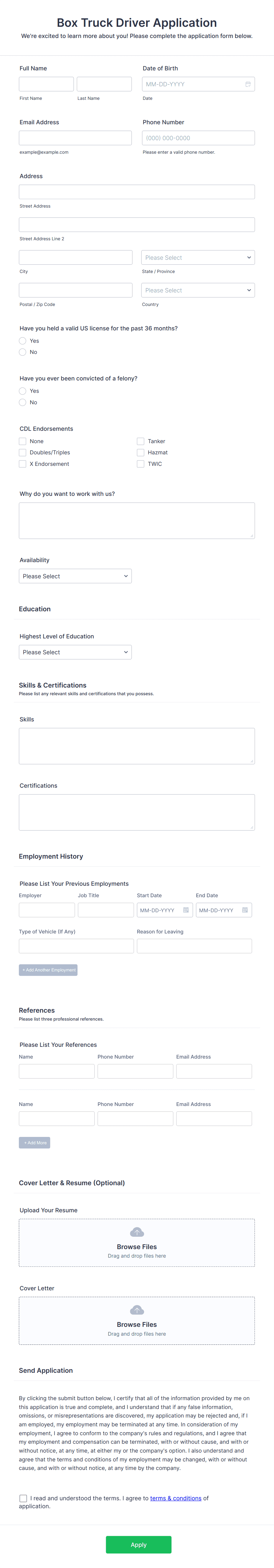The height and width of the screenshot is (1568, 274).
Task: Click the First Name input field
Action: point(46,84)
